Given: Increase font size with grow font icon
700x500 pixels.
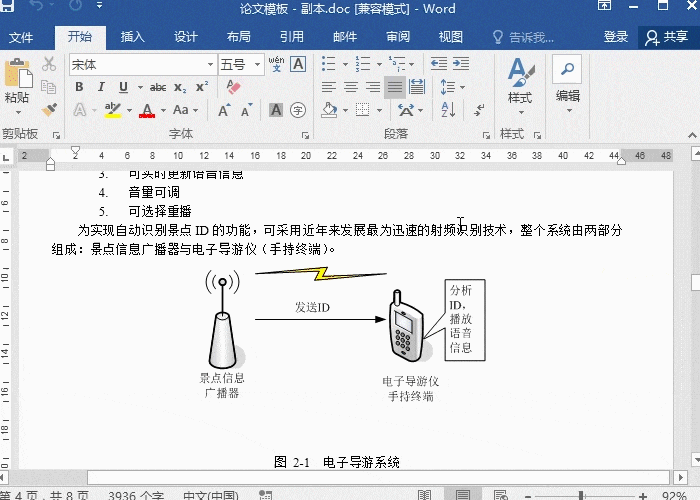Looking at the screenshot, I should pyautogui.click(x=224, y=110).
